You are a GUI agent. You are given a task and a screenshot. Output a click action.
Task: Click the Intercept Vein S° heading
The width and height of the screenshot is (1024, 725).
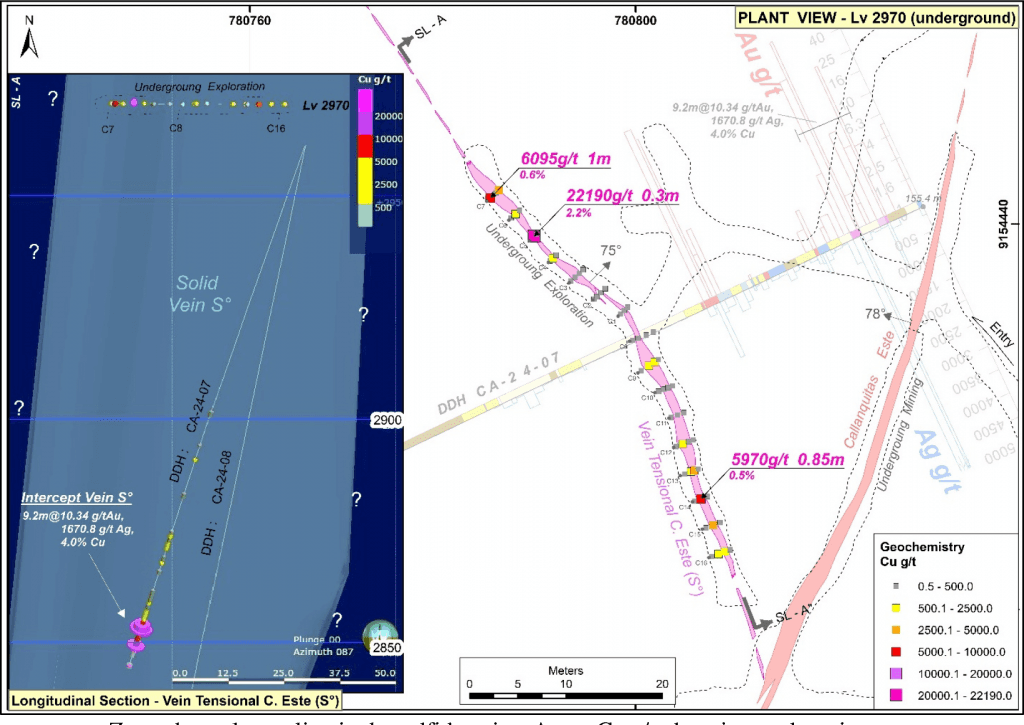tap(76, 497)
